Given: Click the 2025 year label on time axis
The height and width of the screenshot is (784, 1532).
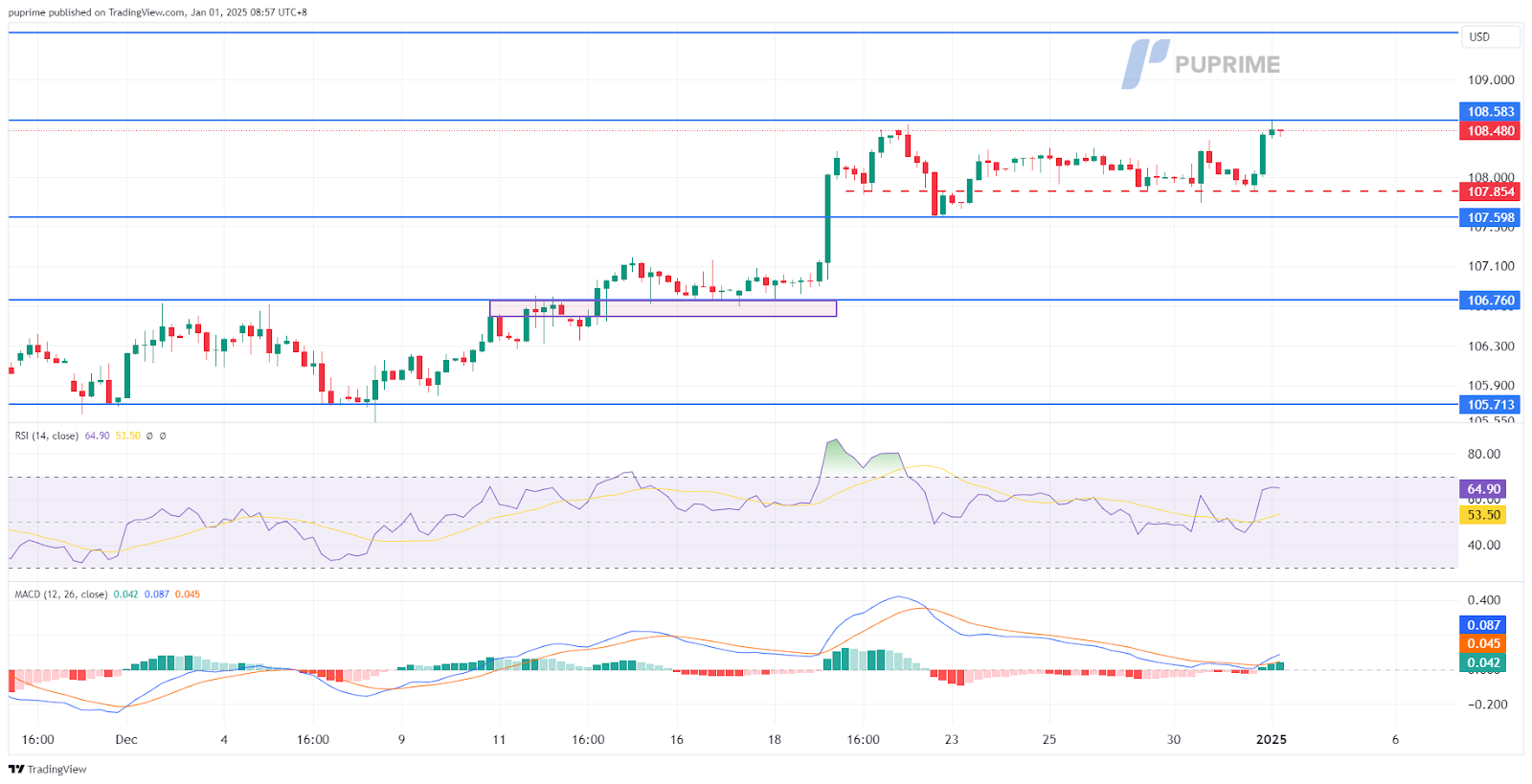Looking at the screenshot, I should tap(1272, 740).
